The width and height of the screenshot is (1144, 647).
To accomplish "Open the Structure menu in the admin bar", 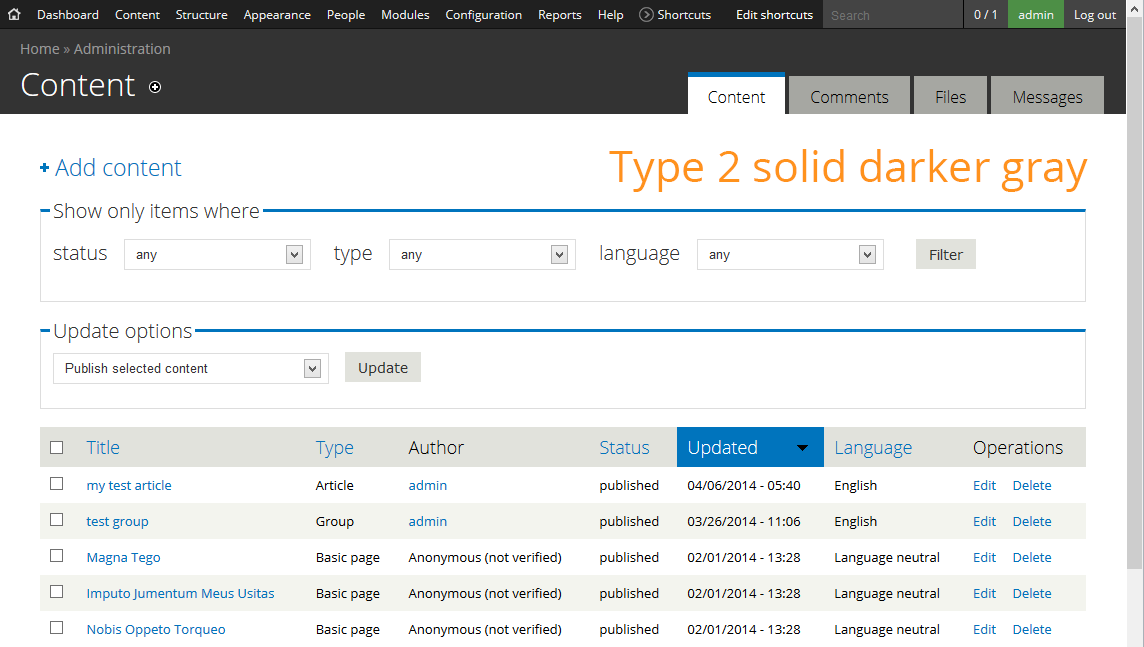I will 201,15.
